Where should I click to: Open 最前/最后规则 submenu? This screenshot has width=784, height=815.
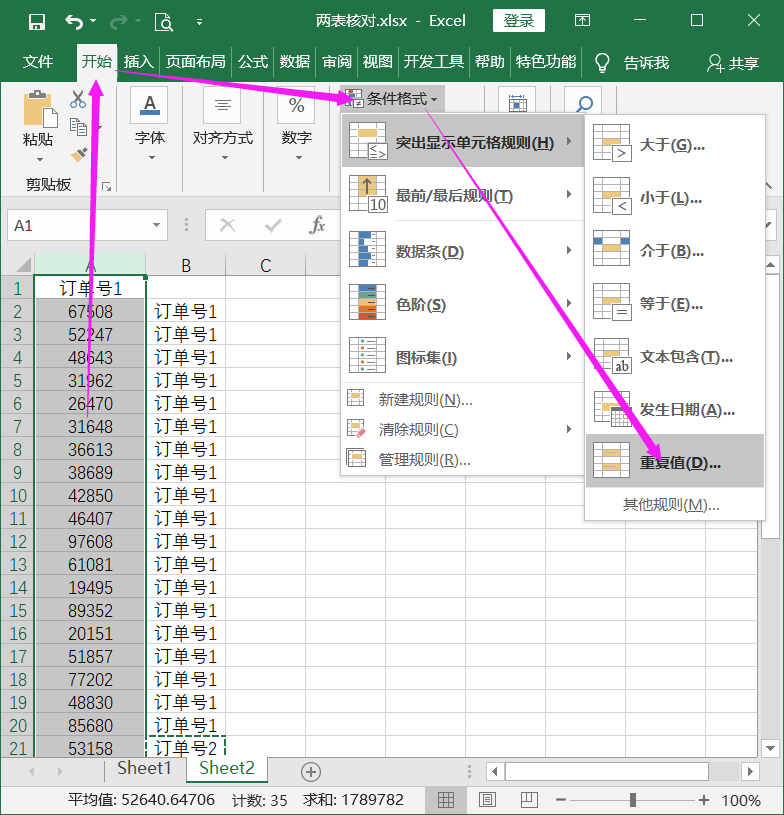(x=463, y=195)
